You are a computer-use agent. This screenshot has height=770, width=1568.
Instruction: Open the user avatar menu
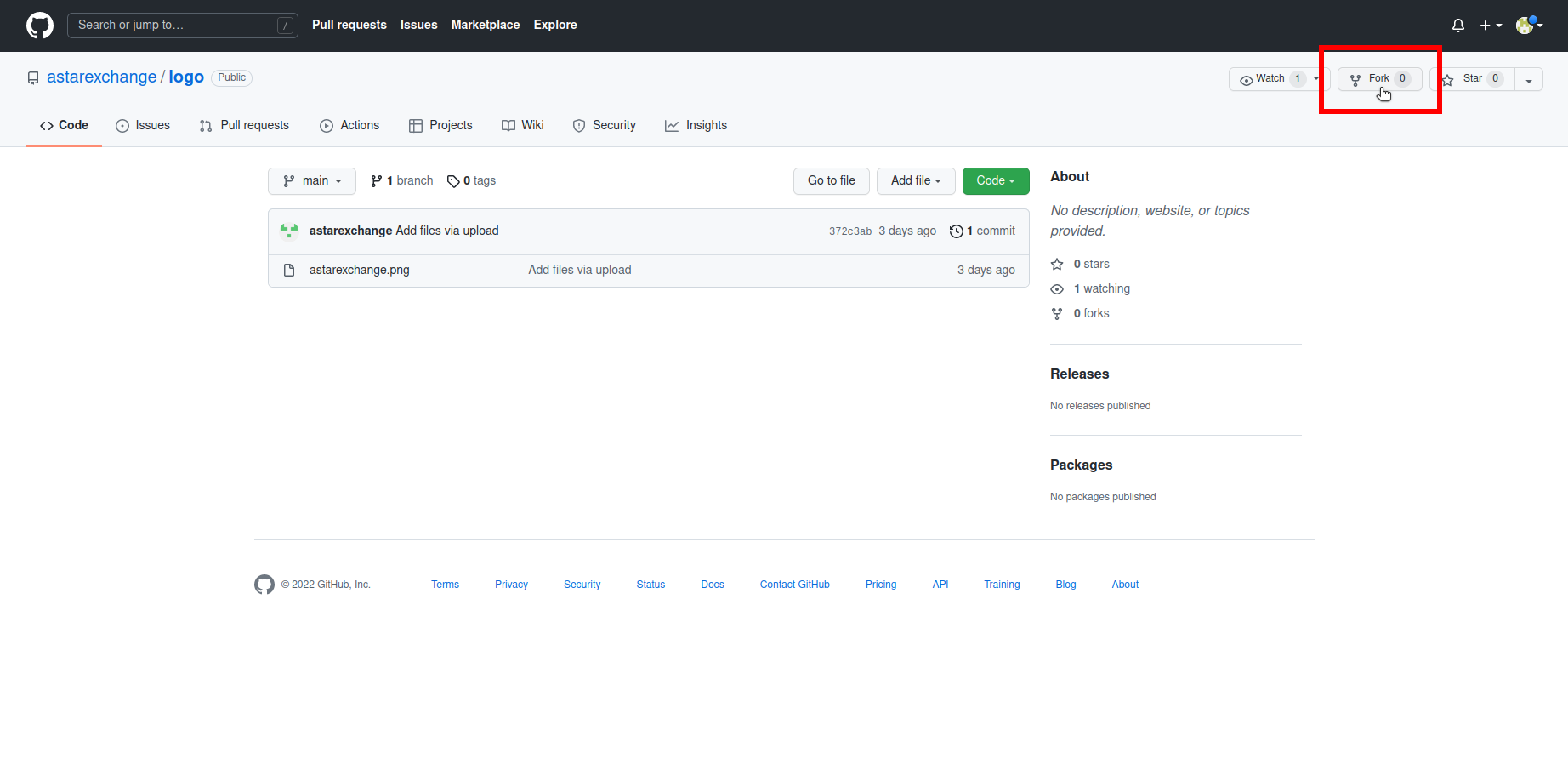tap(1530, 26)
